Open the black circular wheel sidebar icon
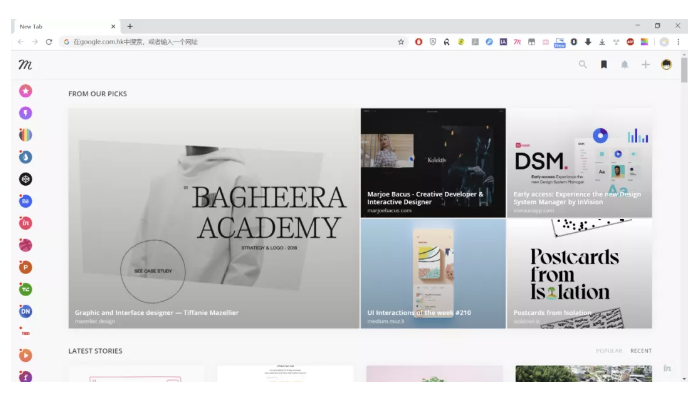The height and width of the screenshot is (396, 696). [25, 179]
